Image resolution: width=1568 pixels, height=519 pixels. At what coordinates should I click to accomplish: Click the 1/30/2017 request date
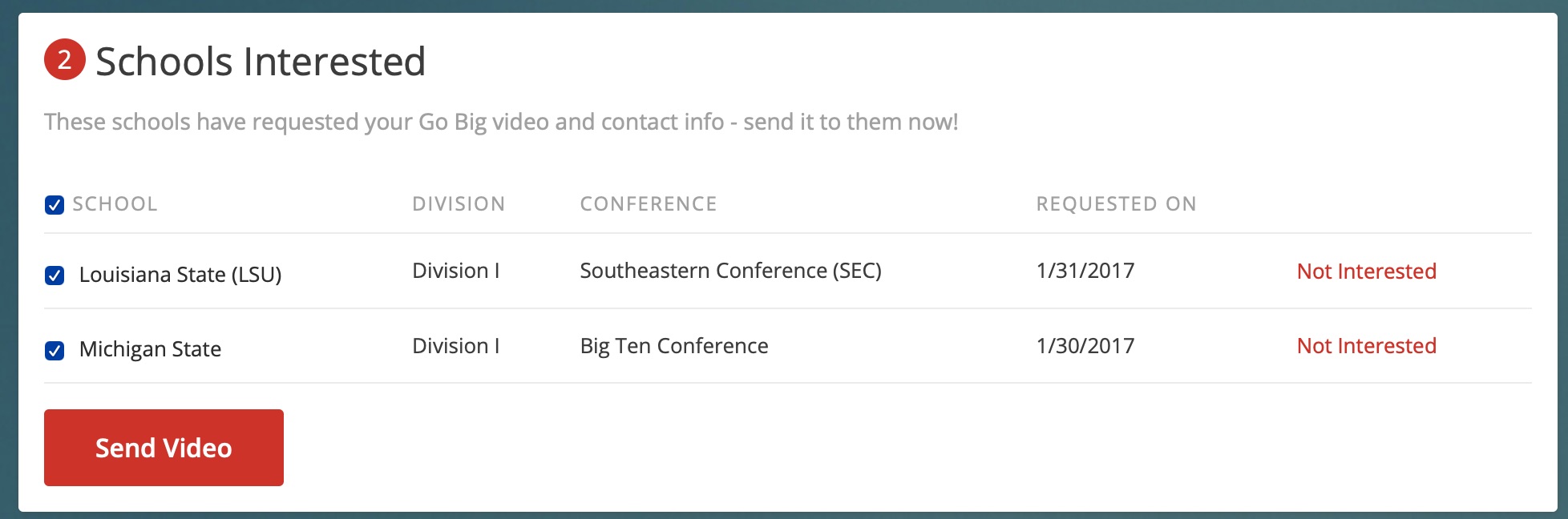point(1085,346)
